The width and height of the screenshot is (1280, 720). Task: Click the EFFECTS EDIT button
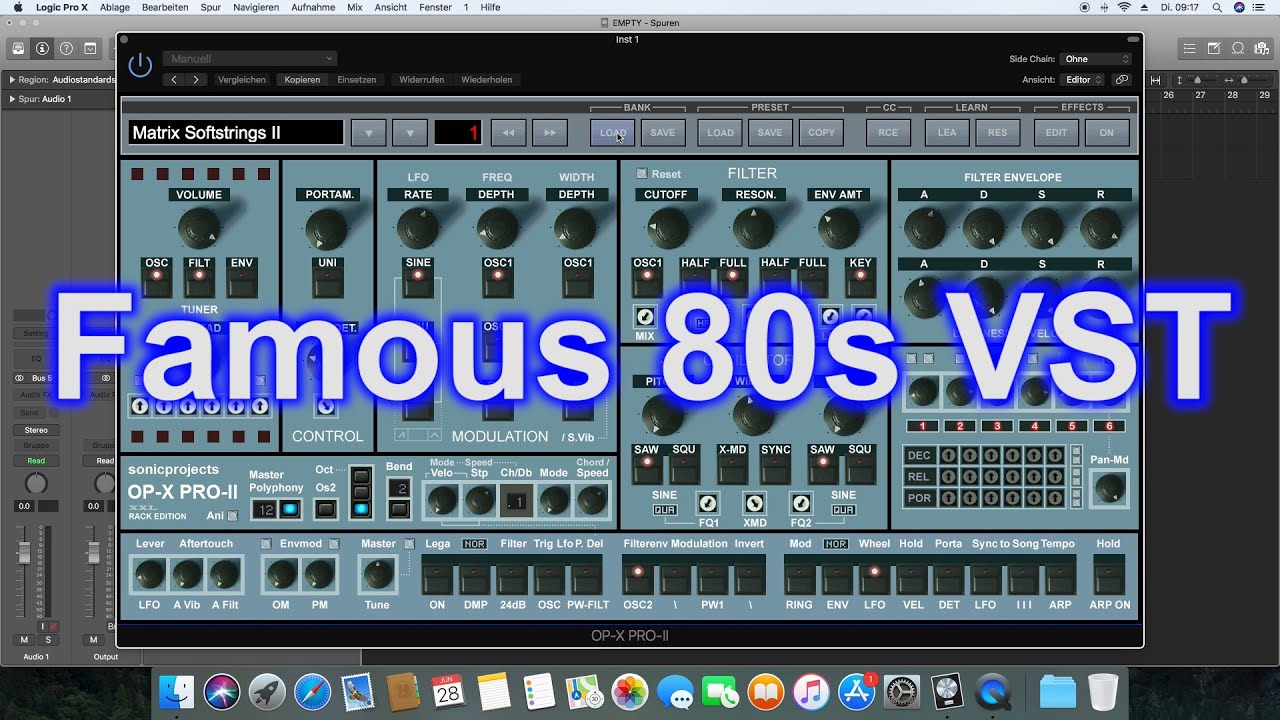[1056, 132]
